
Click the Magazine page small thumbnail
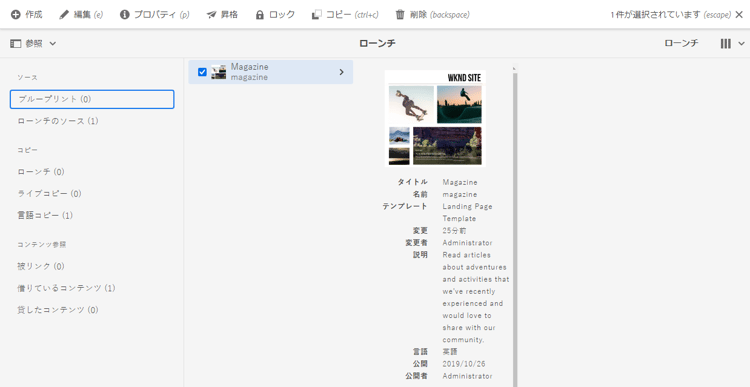tap(219, 72)
